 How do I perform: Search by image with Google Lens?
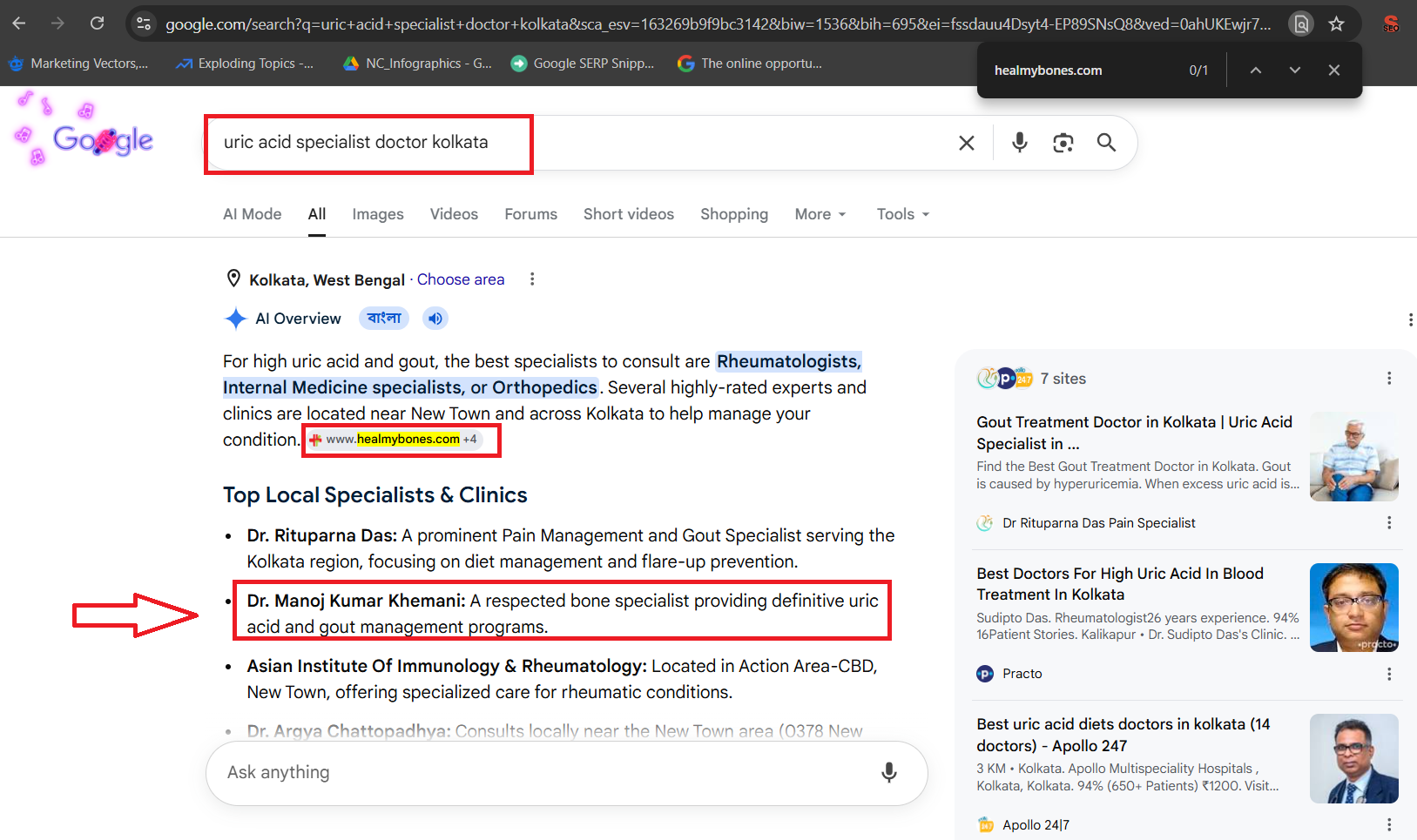1063,143
